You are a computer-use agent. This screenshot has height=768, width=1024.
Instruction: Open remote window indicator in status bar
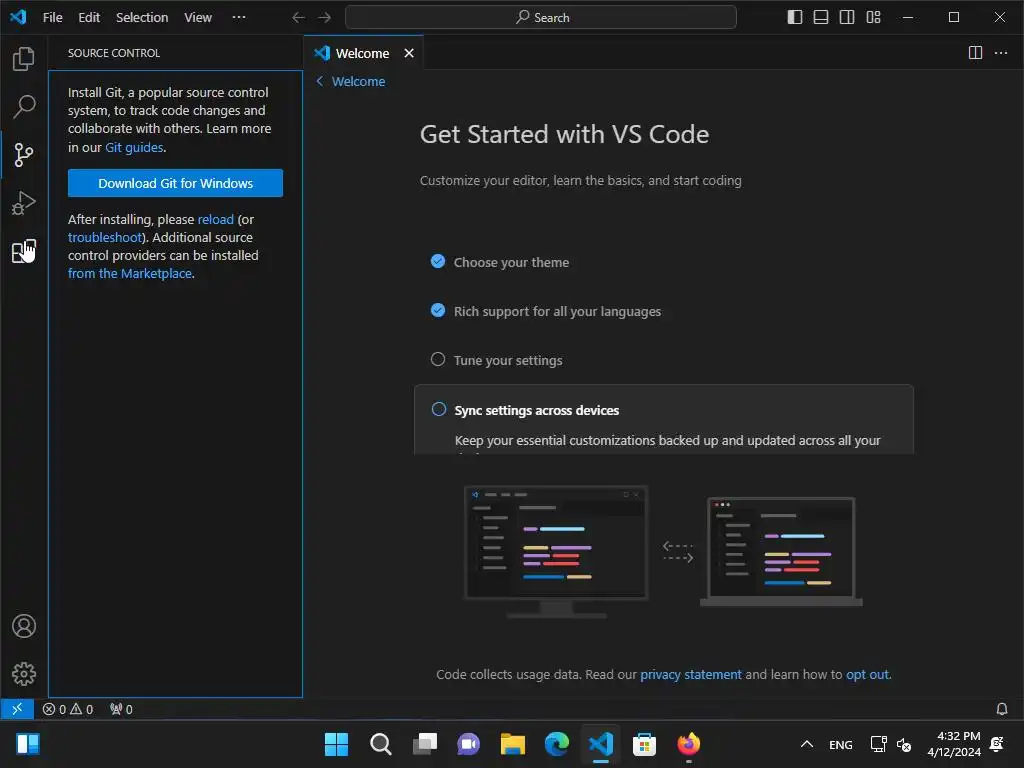tap(17, 709)
